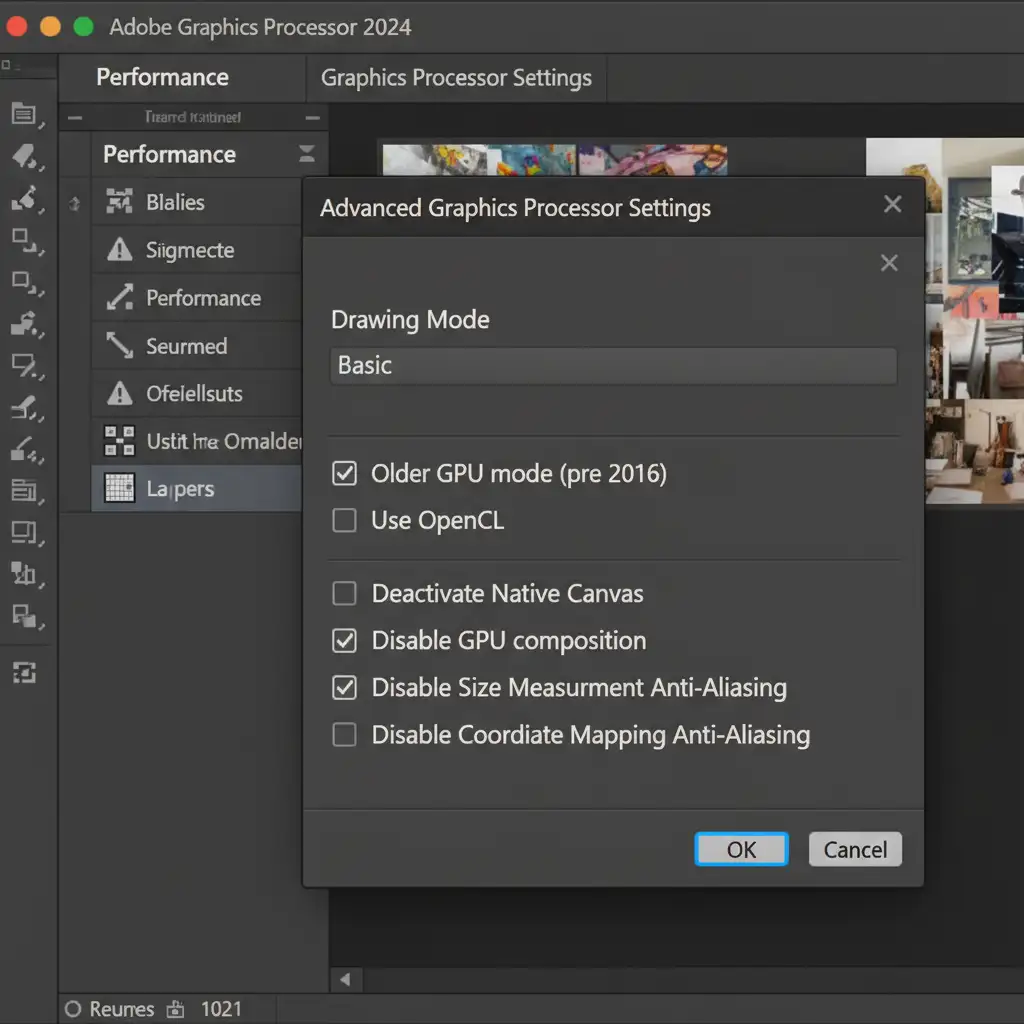Image resolution: width=1024 pixels, height=1024 pixels.
Task: Collapse the Performance panel header arrow
Action: 306,154
